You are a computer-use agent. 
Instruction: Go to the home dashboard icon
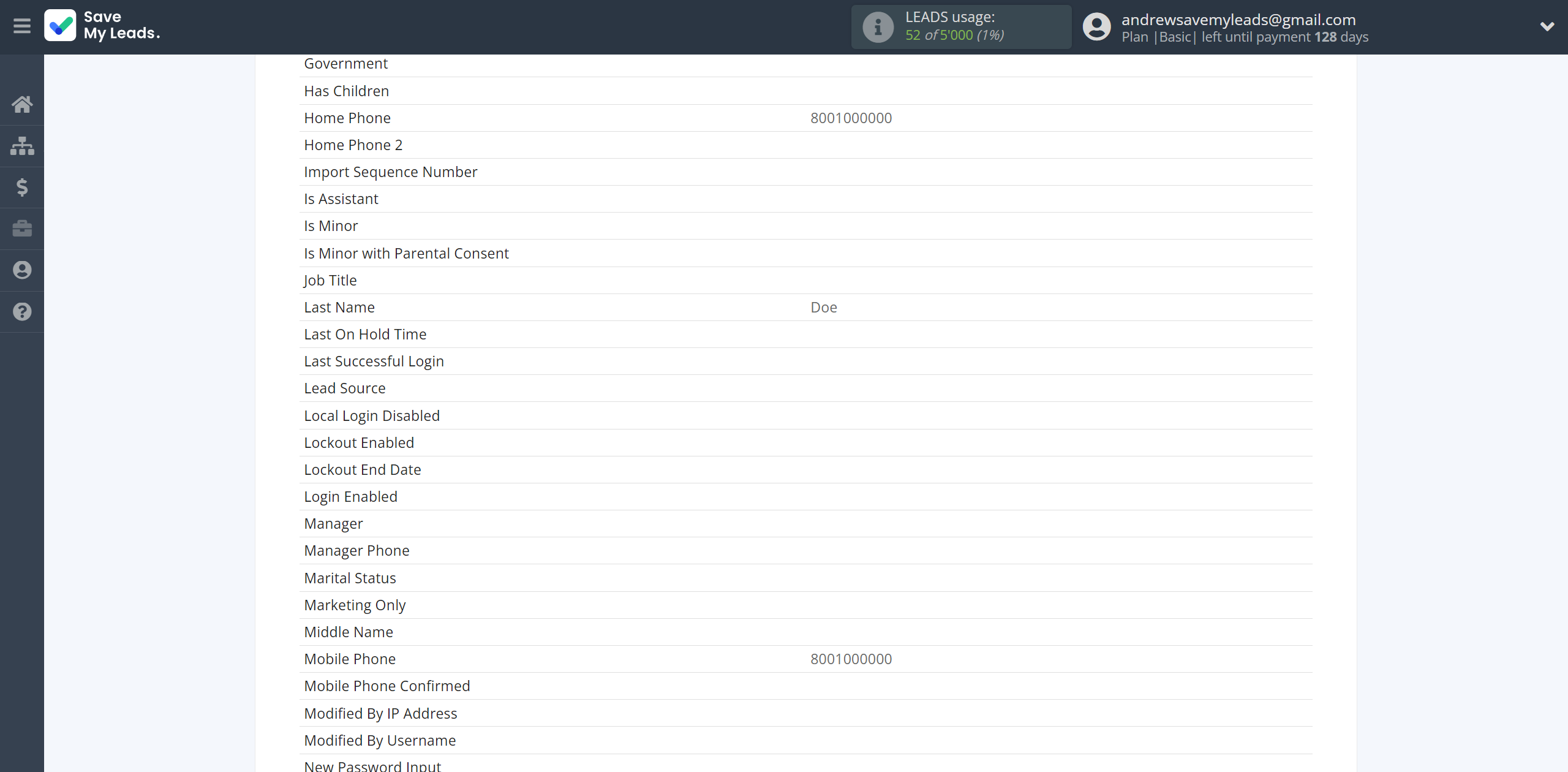(22, 104)
